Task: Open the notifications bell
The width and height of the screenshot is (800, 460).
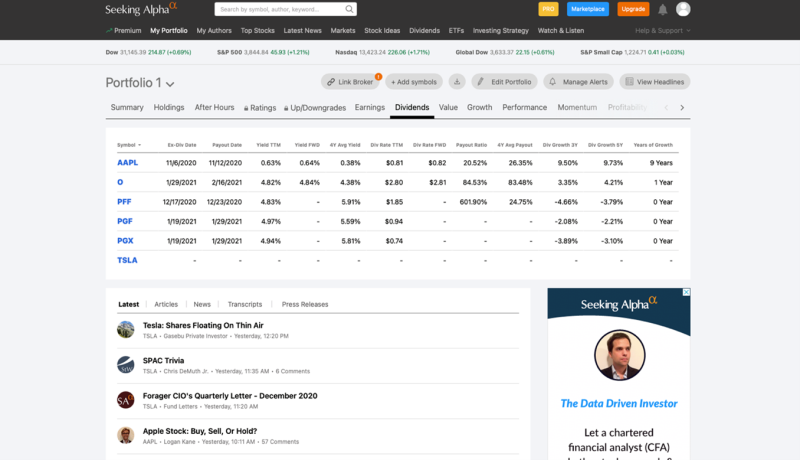Action: click(662, 9)
